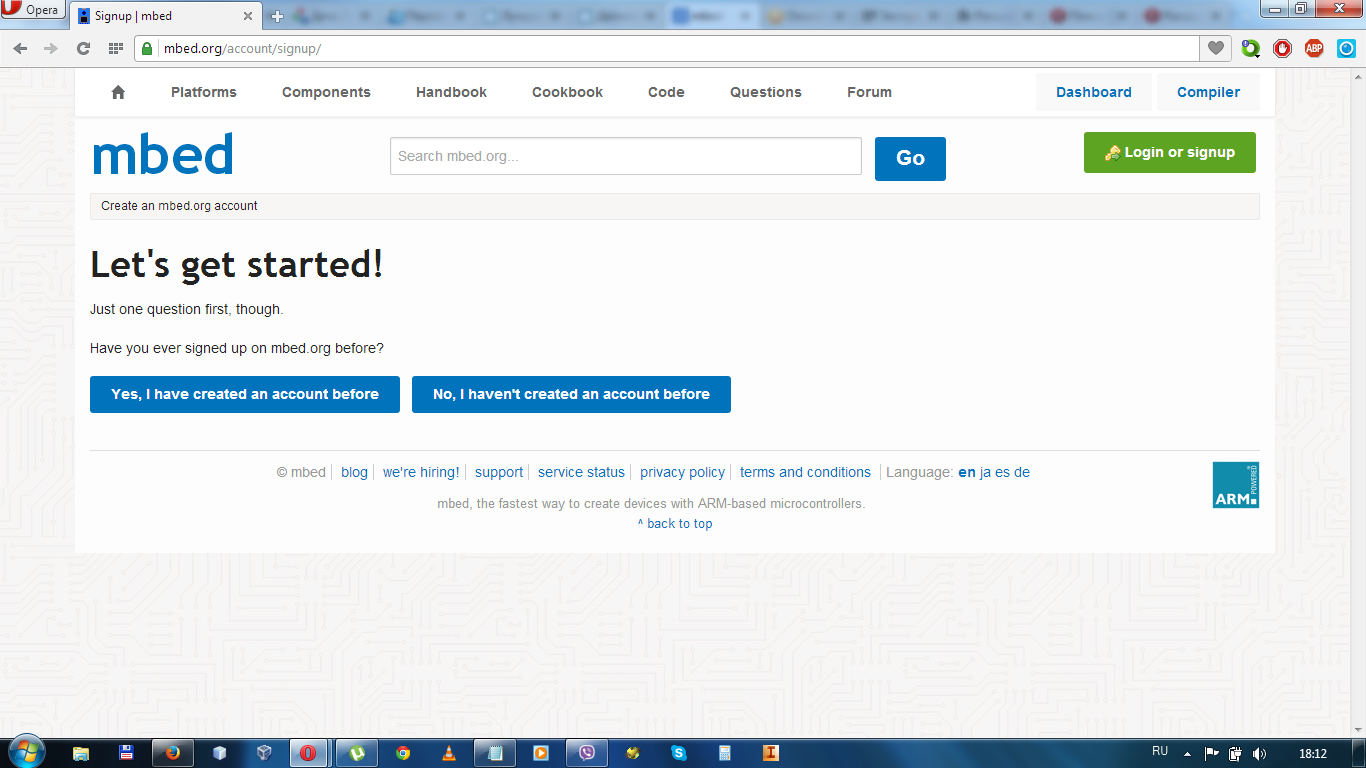This screenshot has height=768, width=1366.
Task: Open a new browser tab
Action: point(278,16)
